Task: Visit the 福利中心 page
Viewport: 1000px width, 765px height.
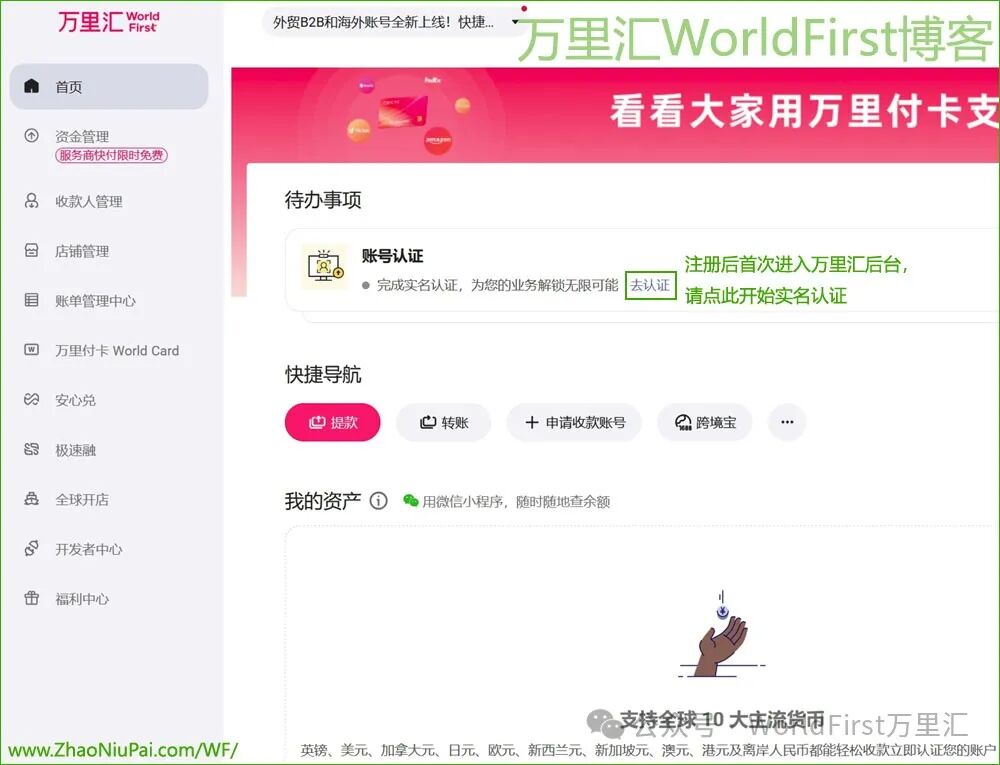Action: pyautogui.click(x=81, y=599)
